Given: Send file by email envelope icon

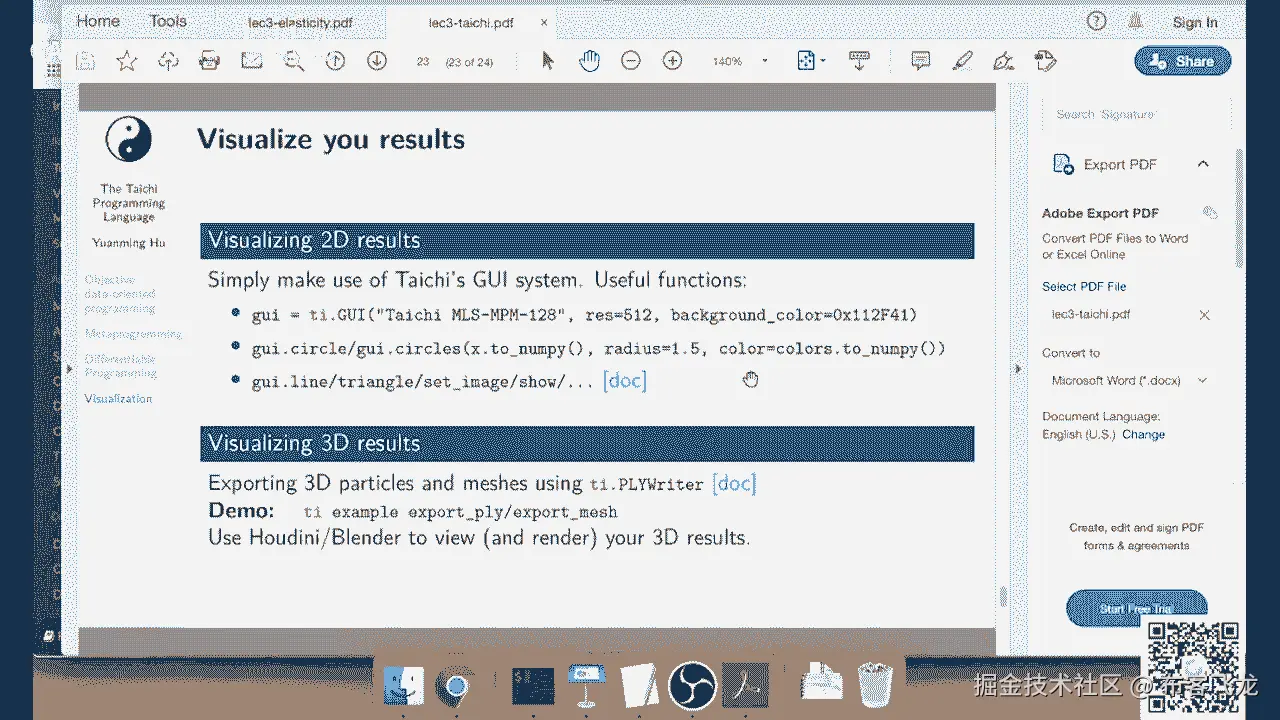Looking at the screenshot, I should (251, 61).
